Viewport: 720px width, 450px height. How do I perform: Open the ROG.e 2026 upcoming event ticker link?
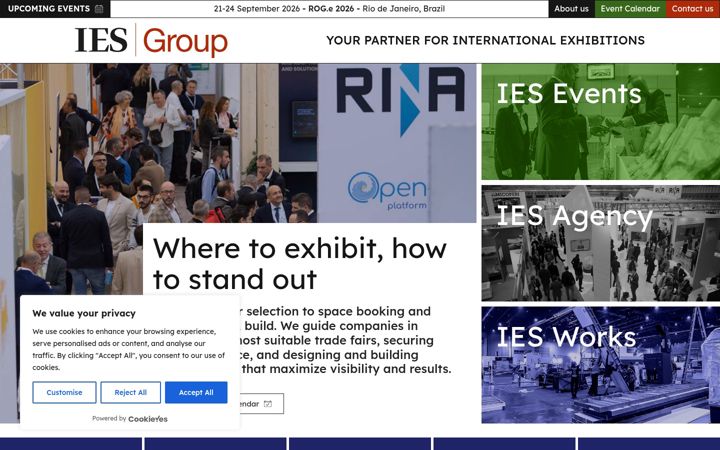click(329, 9)
